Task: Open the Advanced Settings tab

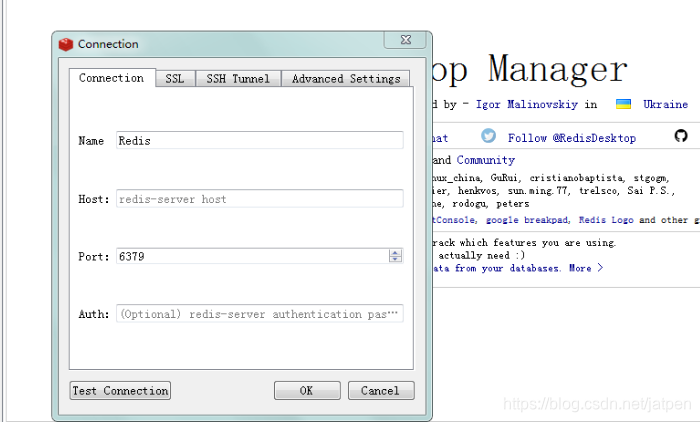Action: 346,79
